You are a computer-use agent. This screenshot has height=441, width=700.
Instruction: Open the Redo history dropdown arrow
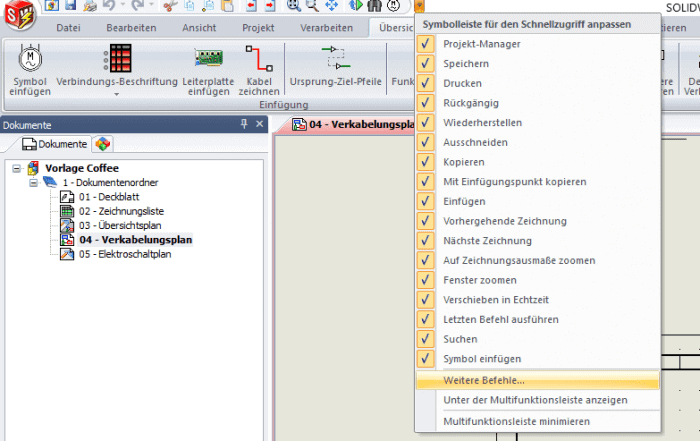151,5
